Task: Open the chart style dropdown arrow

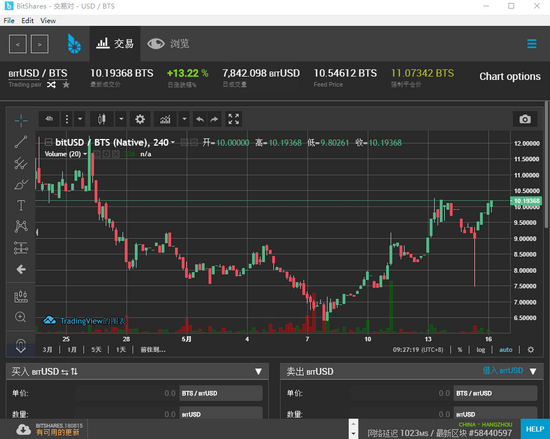Action: [x=121, y=119]
